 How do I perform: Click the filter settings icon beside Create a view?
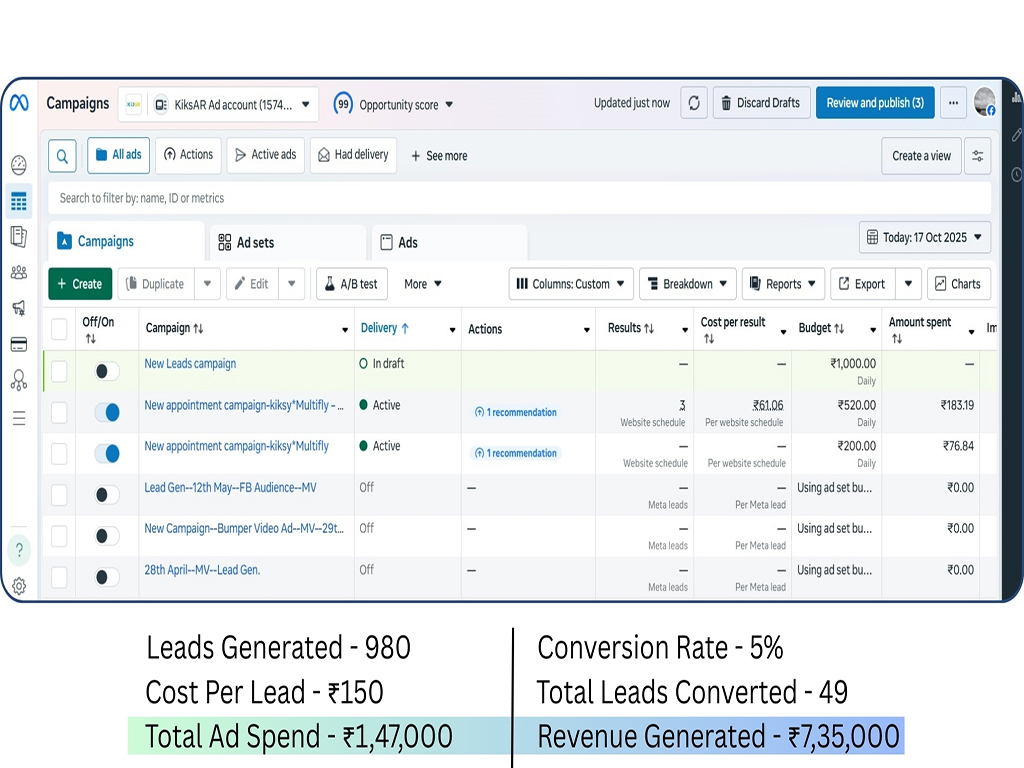[978, 156]
